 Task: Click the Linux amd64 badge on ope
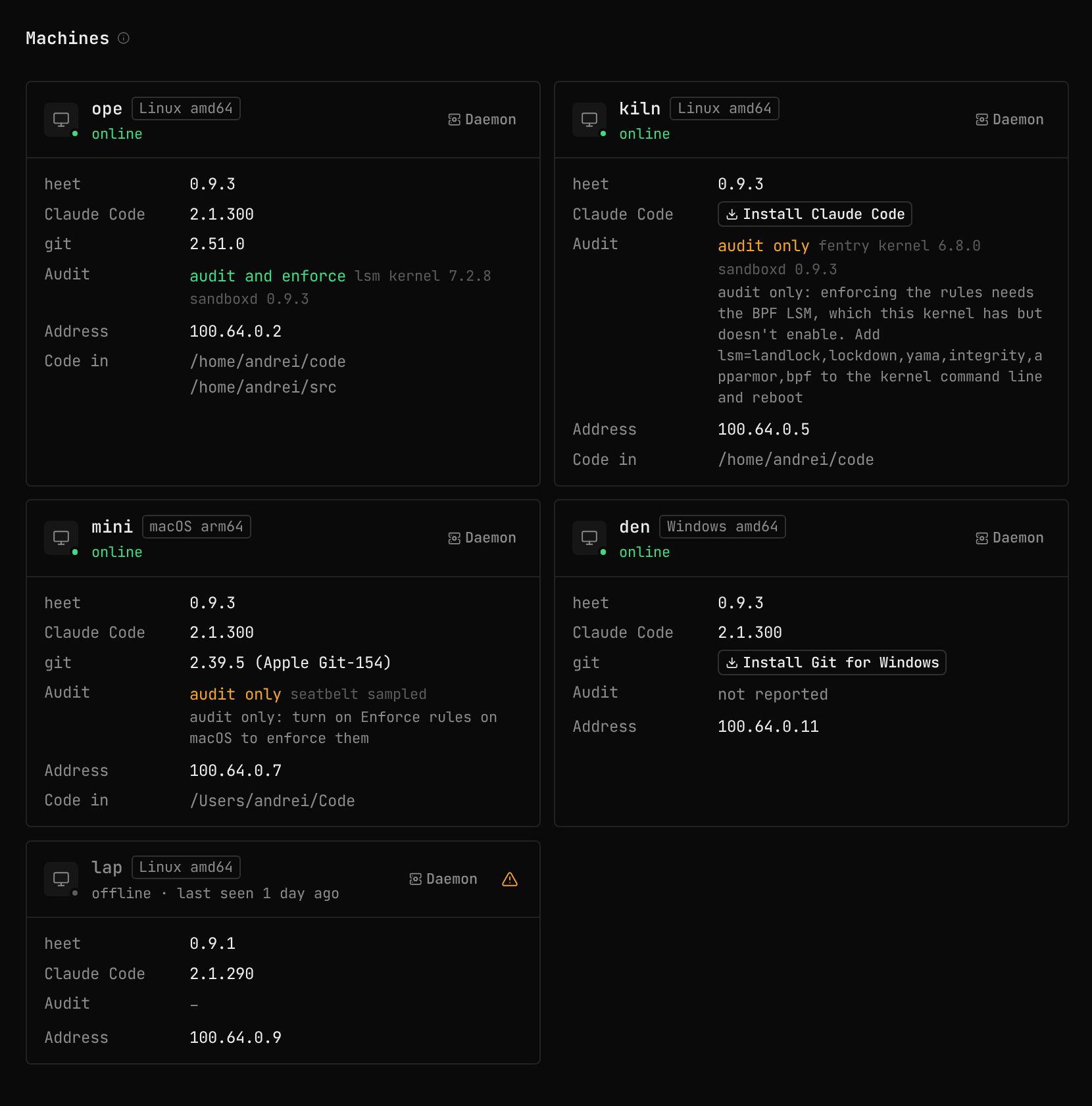(x=186, y=108)
